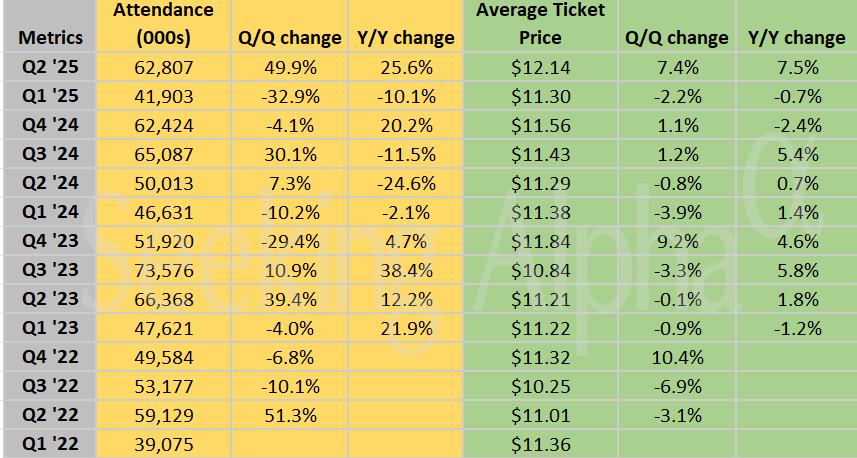The image size is (857, 458).
Task: Click the Q1 '23 ticket price $11.22
Action: 540,328
